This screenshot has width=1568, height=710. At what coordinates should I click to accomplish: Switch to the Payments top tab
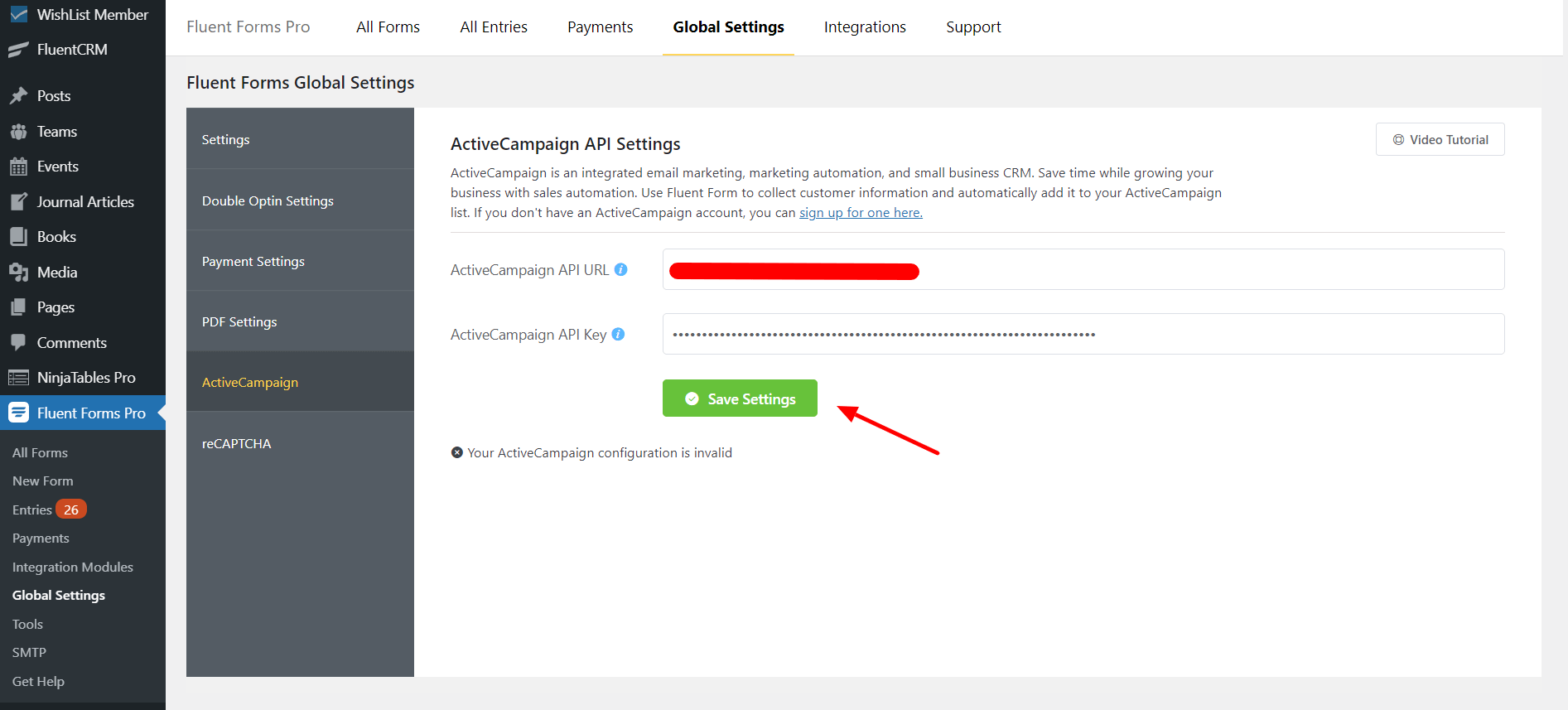600,27
